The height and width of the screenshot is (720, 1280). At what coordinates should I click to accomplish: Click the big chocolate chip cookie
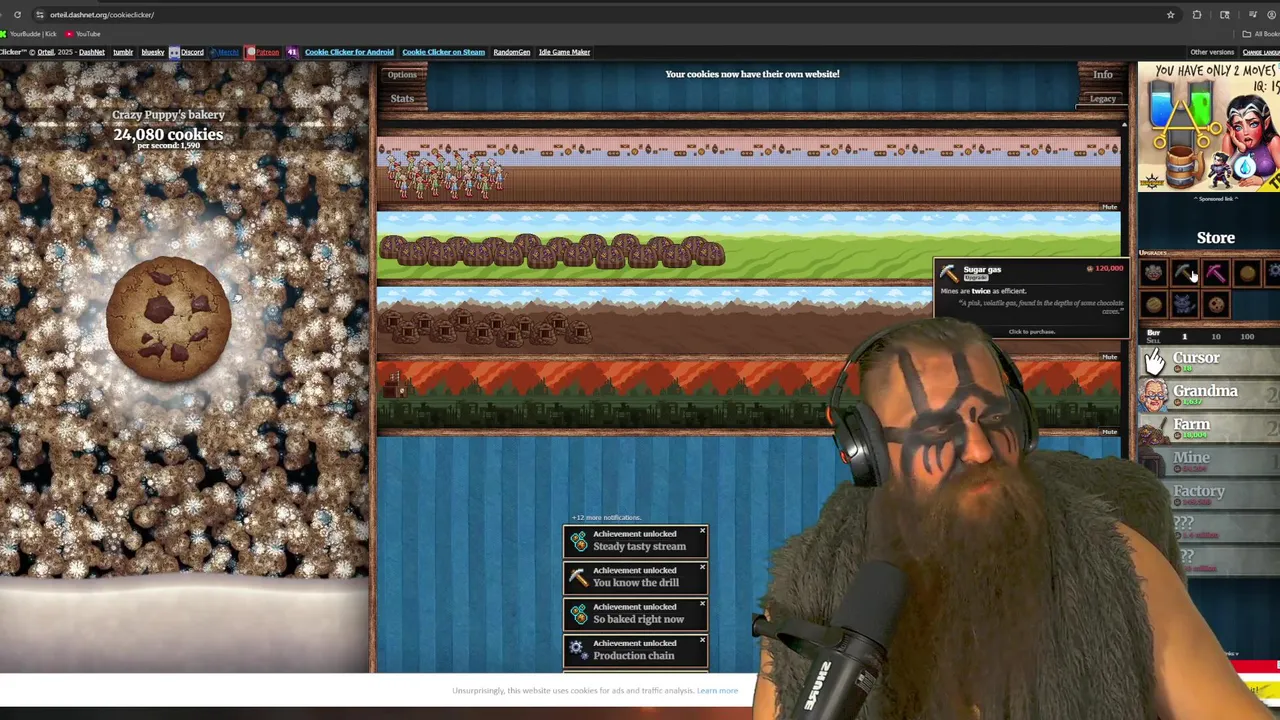169,319
